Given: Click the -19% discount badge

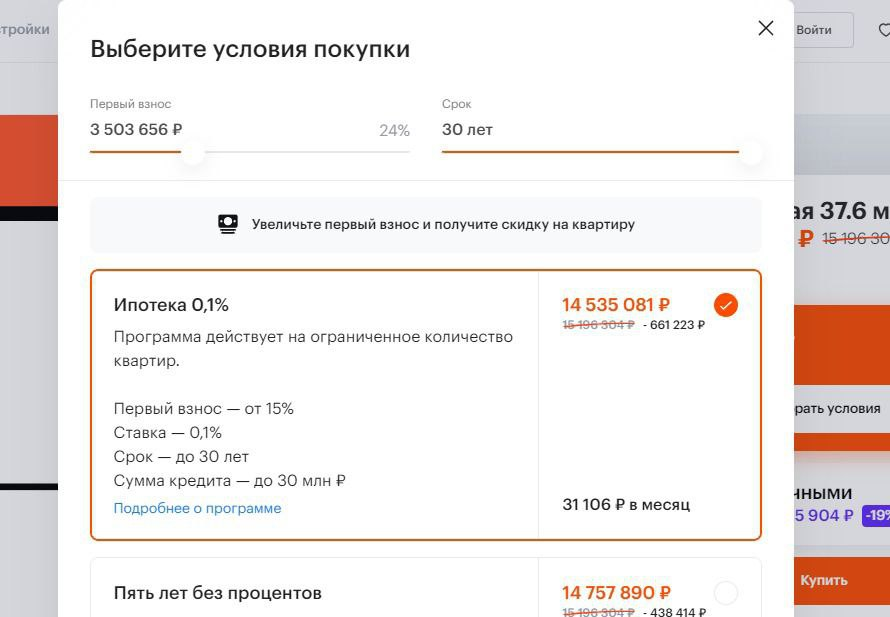Looking at the screenshot, I should click(876, 516).
